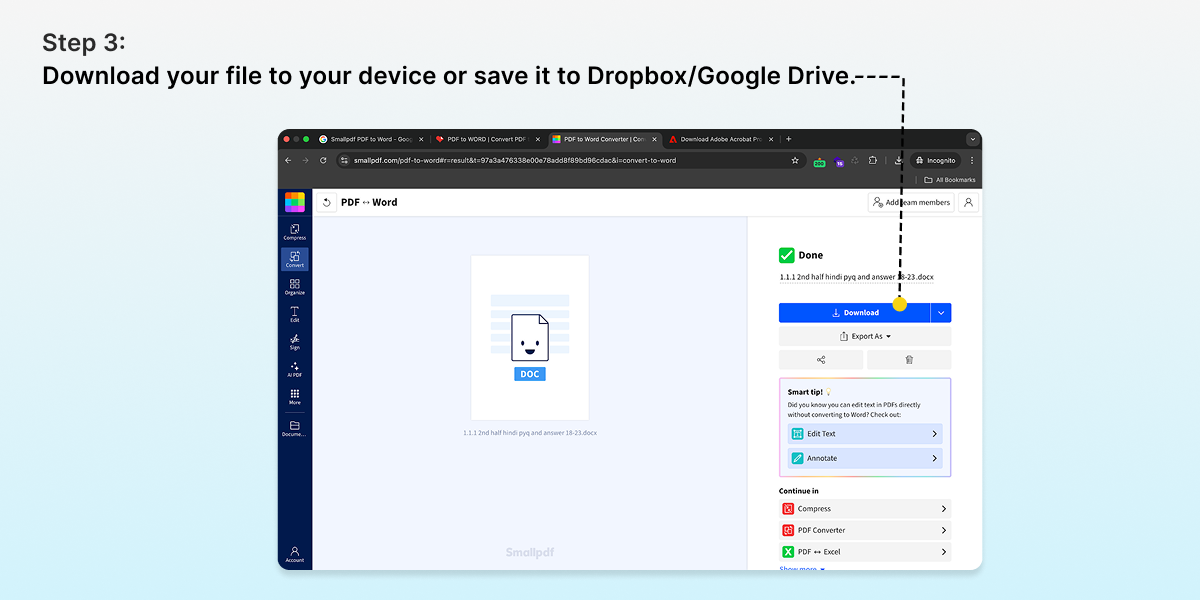Open the Compress tool in sidebar
Image resolution: width=1200 pixels, height=600 pixels.
pos(295,232)
